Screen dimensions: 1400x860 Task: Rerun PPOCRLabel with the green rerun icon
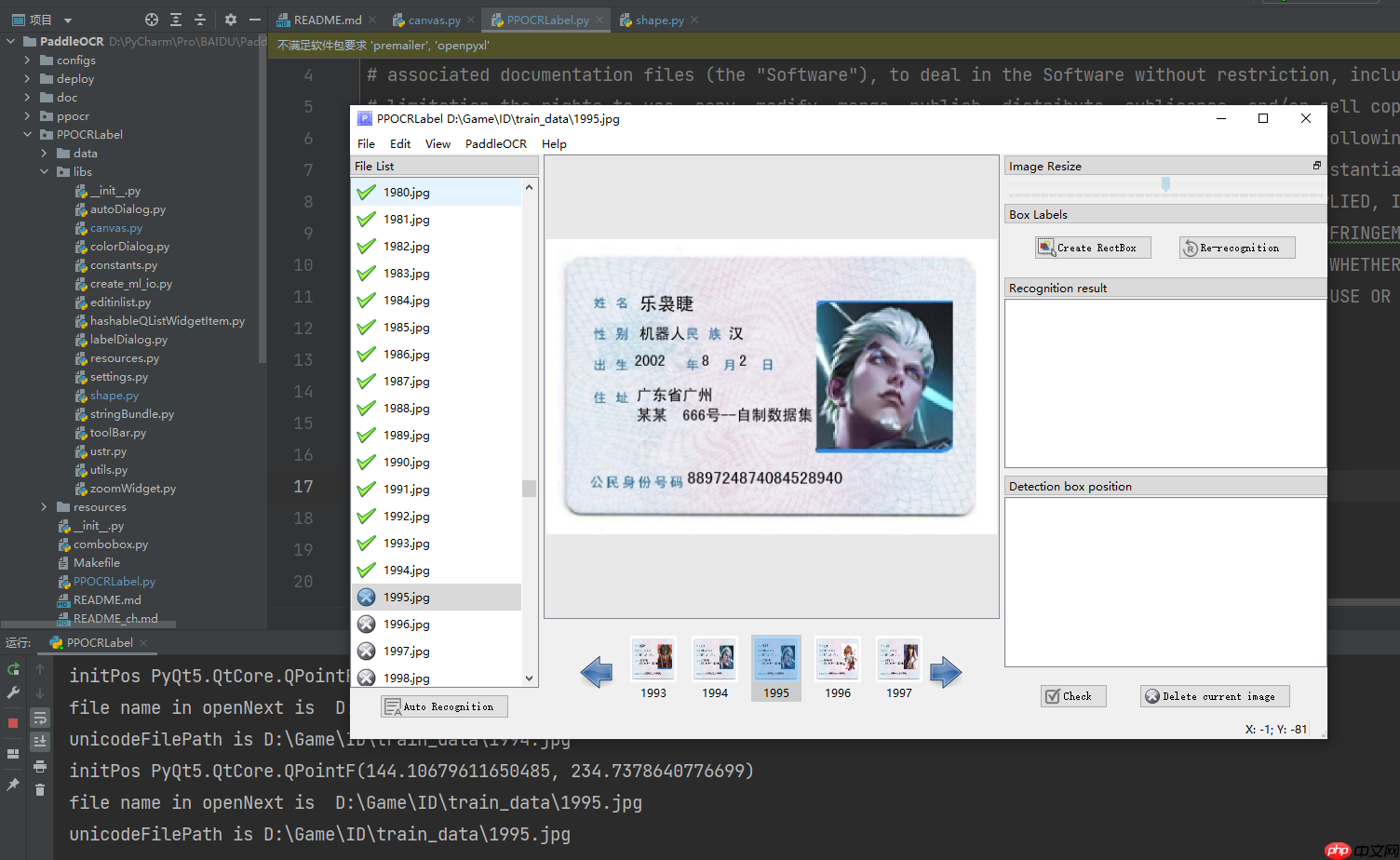click(13, 669)
